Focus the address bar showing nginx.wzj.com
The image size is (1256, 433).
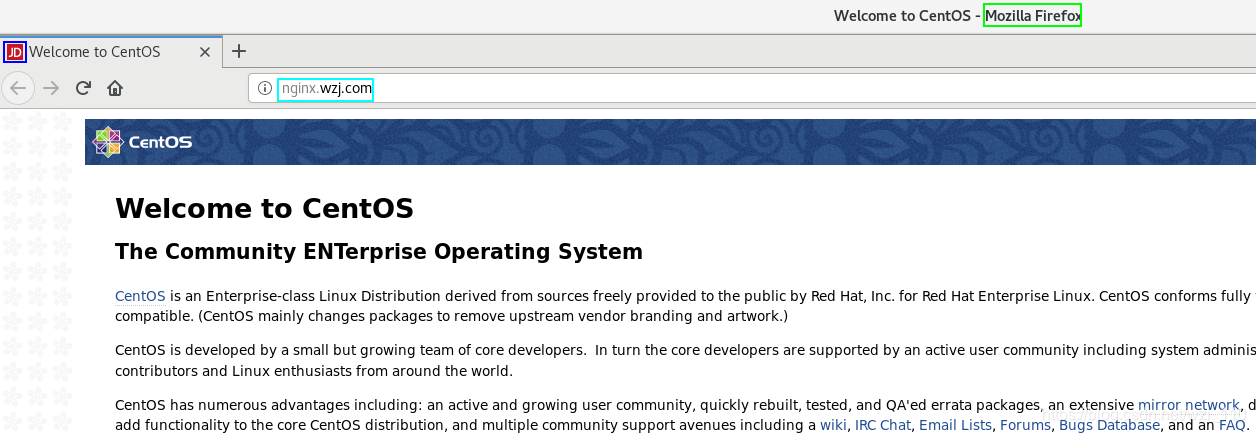click(752, 88)
